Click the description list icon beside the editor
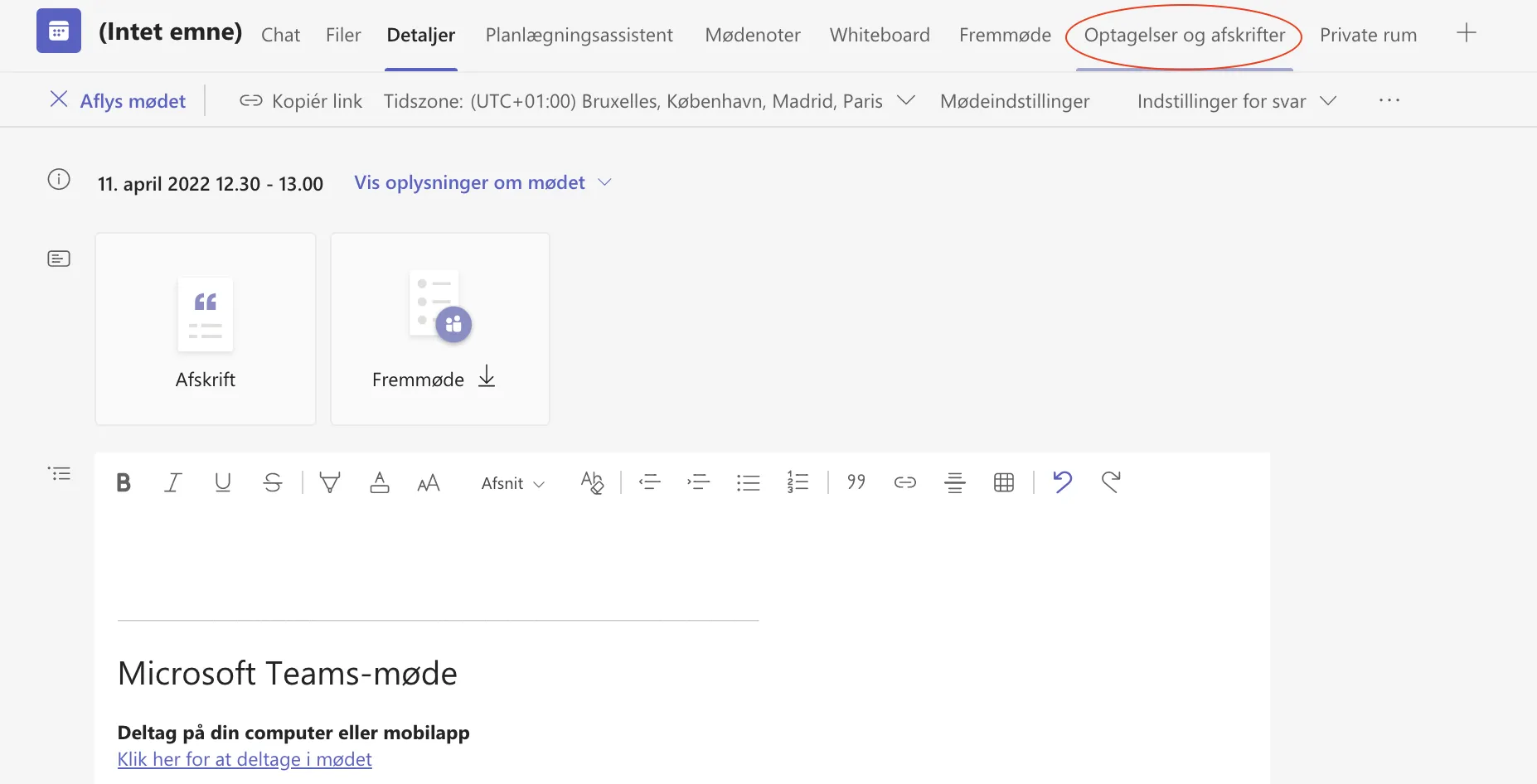Screen dimensions: 1537x784 60,474
